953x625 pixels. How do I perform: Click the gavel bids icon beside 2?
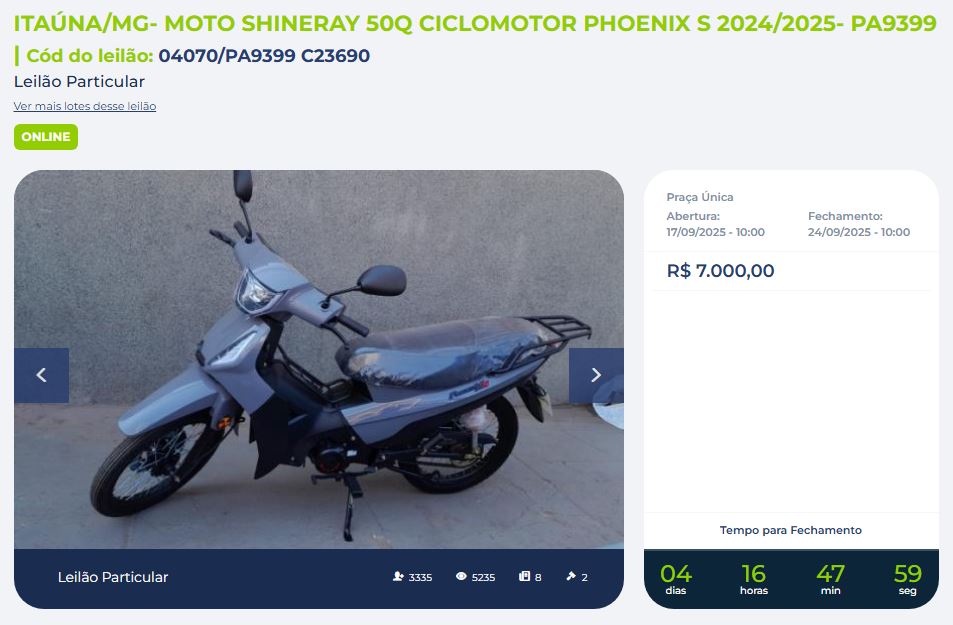coord(571,576)
